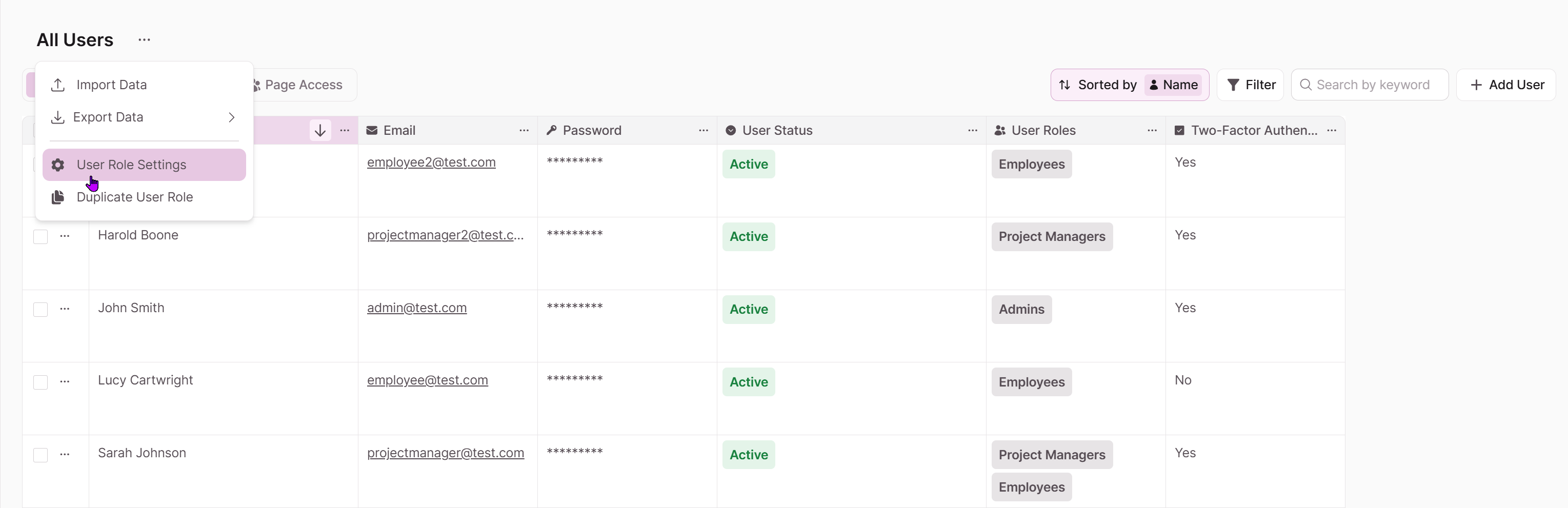This screenshot has width=1568, height=508.
Task: Click the sort direction arrow in Name column
Action: (x=320, y=130)
